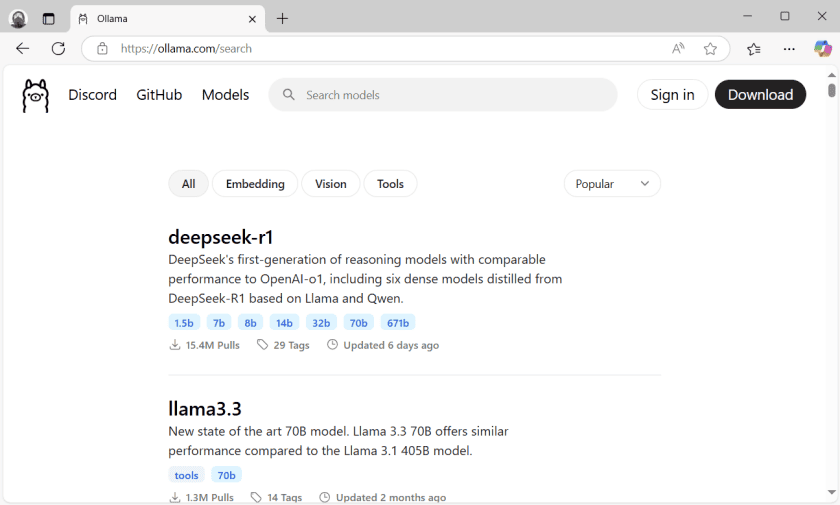View site information lock icon
The height and width of the screenshot is (505, 840).
(x=102, y=48)
